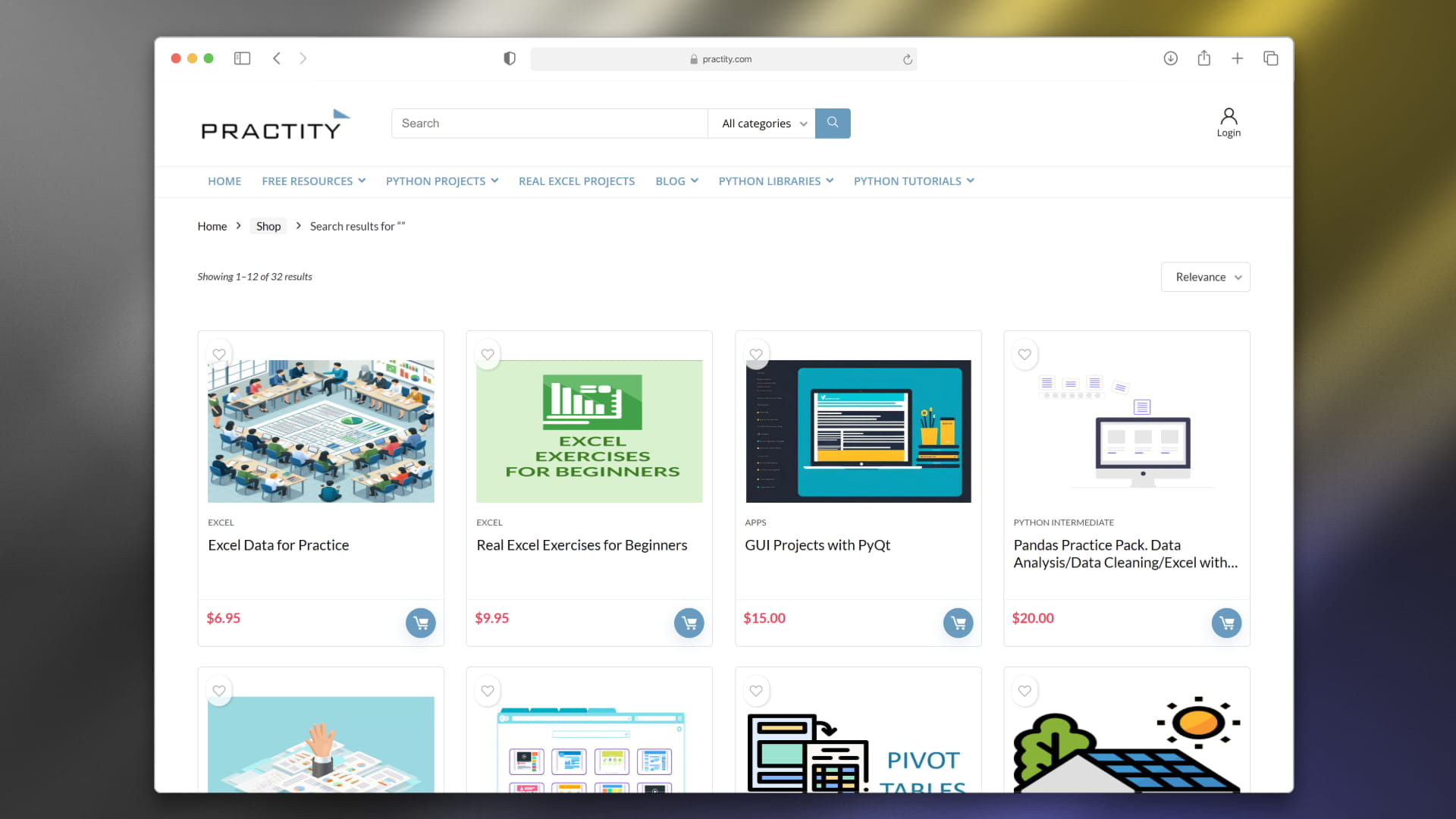Open solar panel house product thumbnail
Screen dimensions: 1456x819
[x=1127, y=745]
